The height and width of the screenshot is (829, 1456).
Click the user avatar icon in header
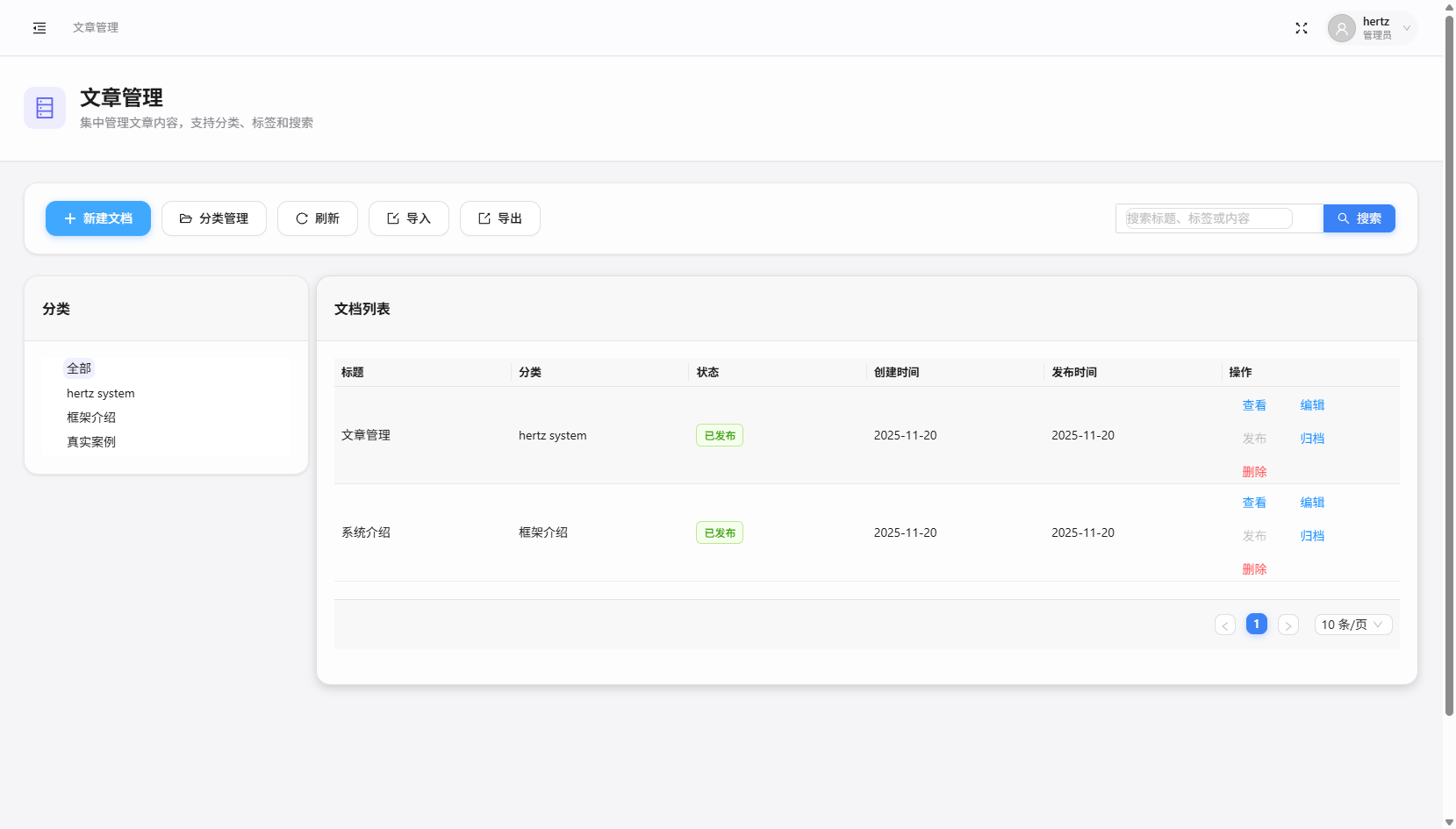coord(1342,27)
